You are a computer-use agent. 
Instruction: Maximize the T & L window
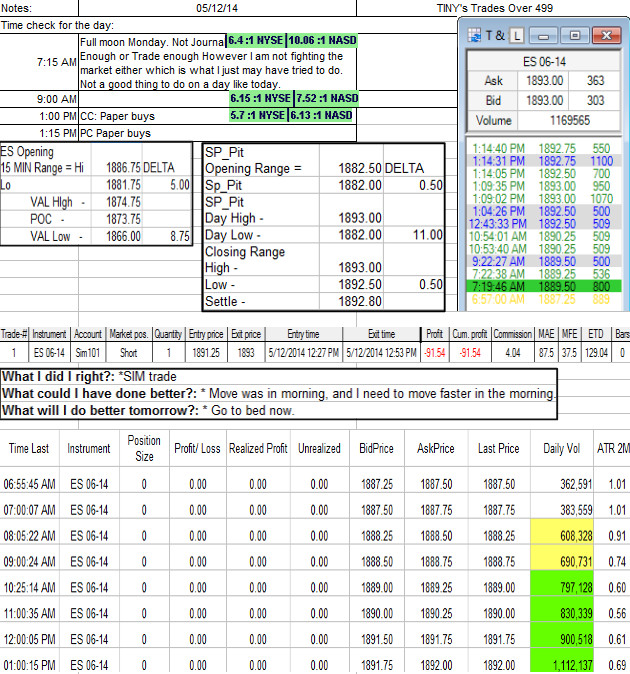tap(575, 36)
